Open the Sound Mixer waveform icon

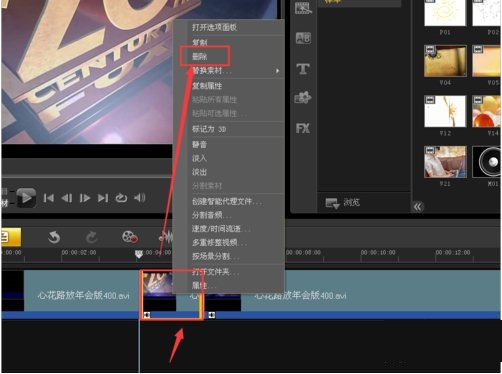[166, 237]
